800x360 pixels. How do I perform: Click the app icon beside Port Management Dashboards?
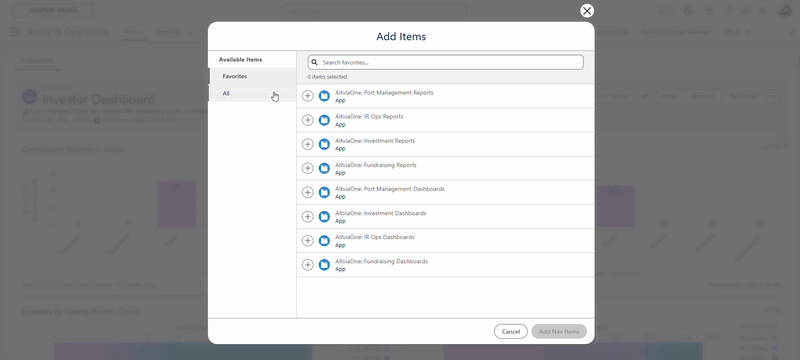[324, 192]
